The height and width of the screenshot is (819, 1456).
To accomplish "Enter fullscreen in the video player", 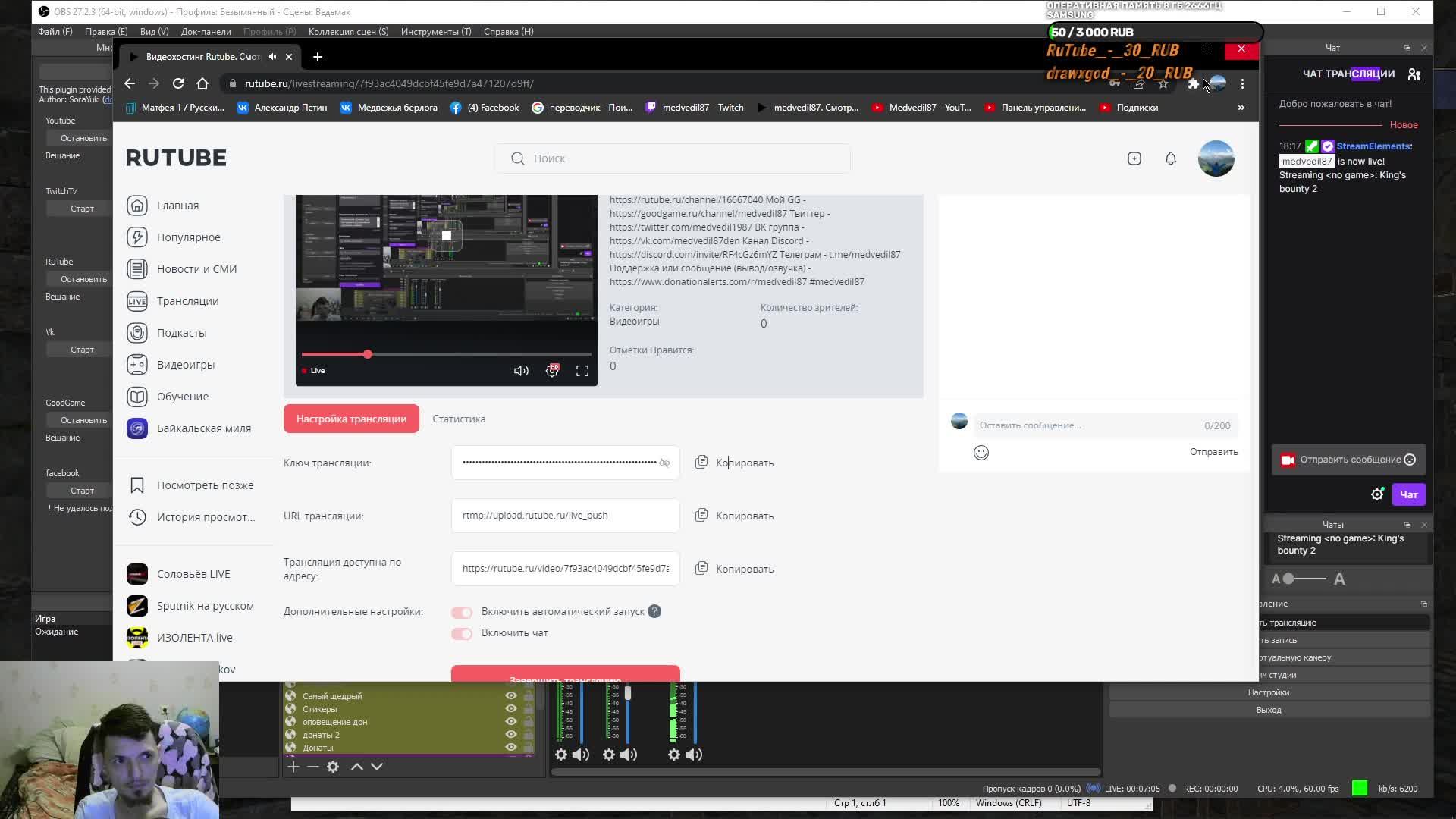I will 582,371.
